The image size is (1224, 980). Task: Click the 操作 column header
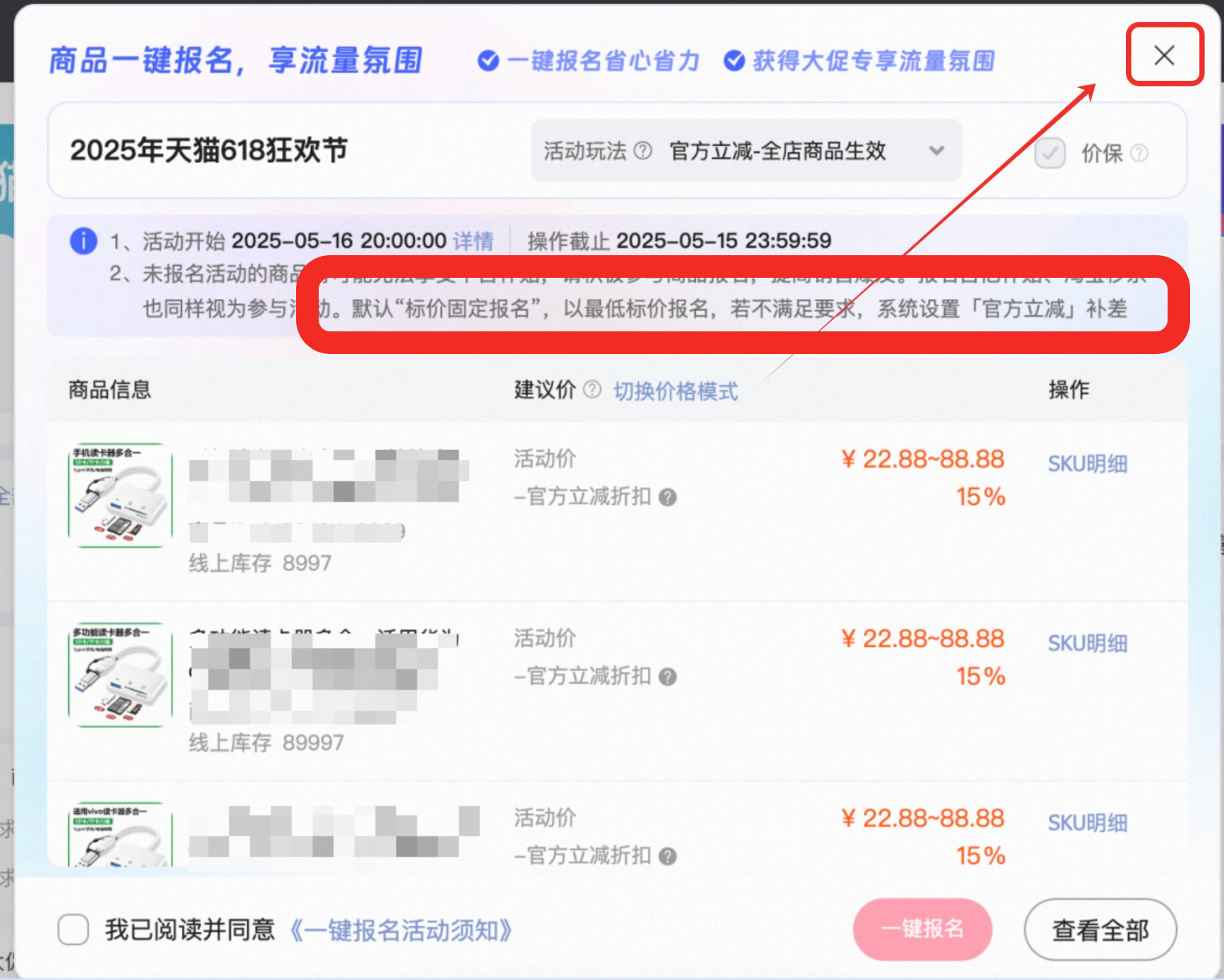[1069, 389]
